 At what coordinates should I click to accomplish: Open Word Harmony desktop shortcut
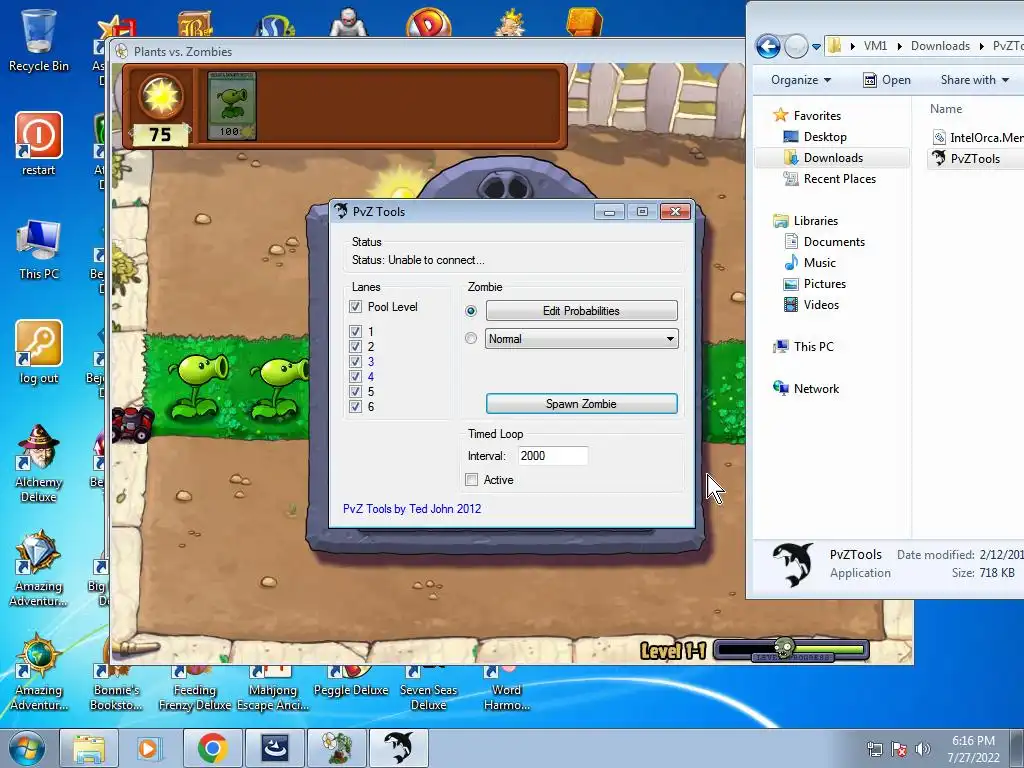pyautogui.click(x=506, y=689)
